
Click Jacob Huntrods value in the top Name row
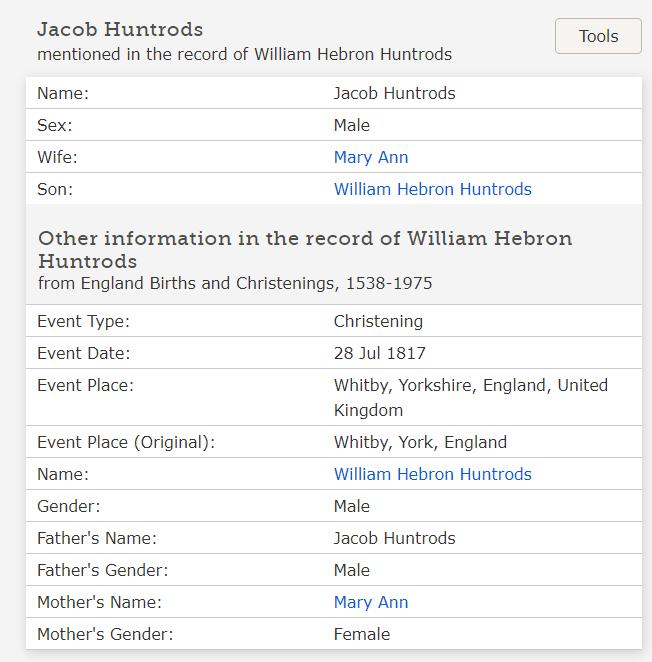[394, 93]
